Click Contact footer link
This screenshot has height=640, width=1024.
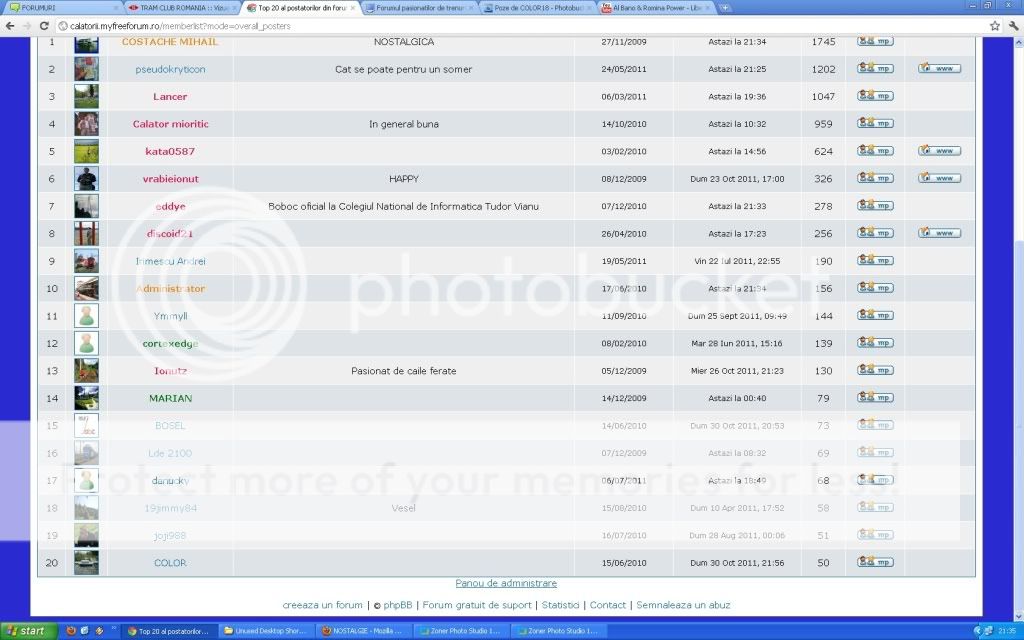click(x=607, y=605)
